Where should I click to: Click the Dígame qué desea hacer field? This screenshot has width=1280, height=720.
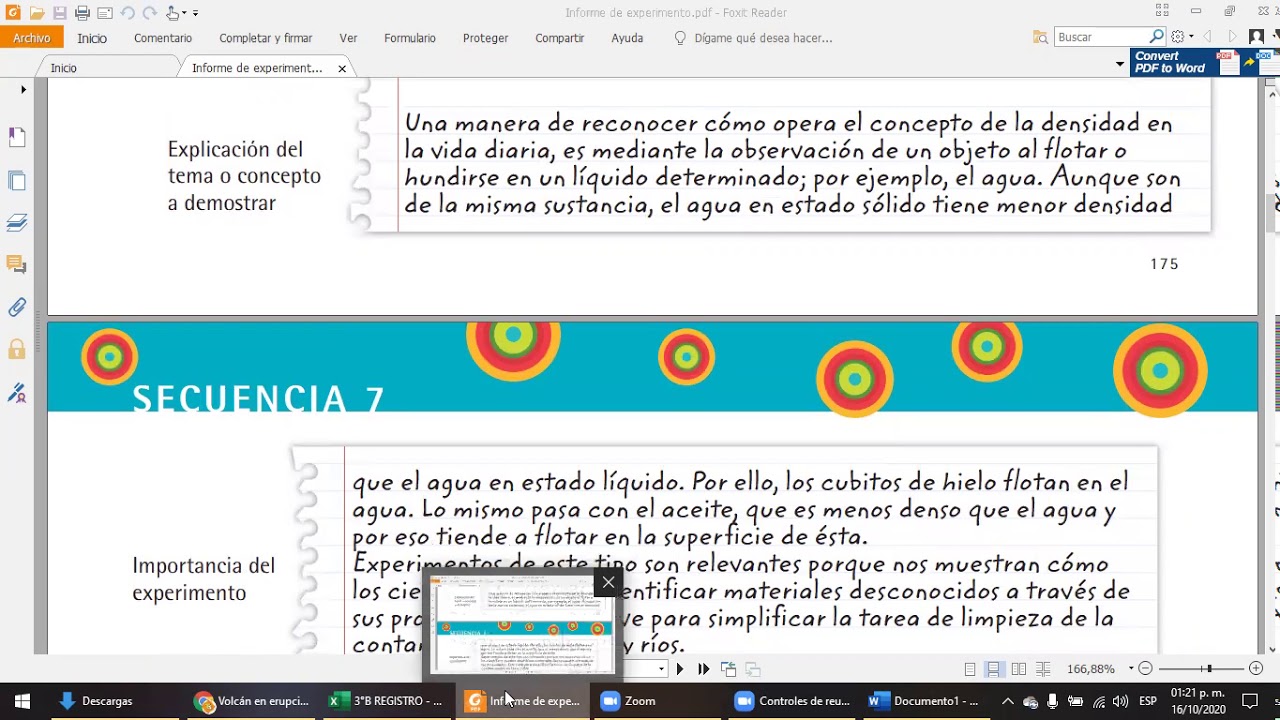point(764,38)
